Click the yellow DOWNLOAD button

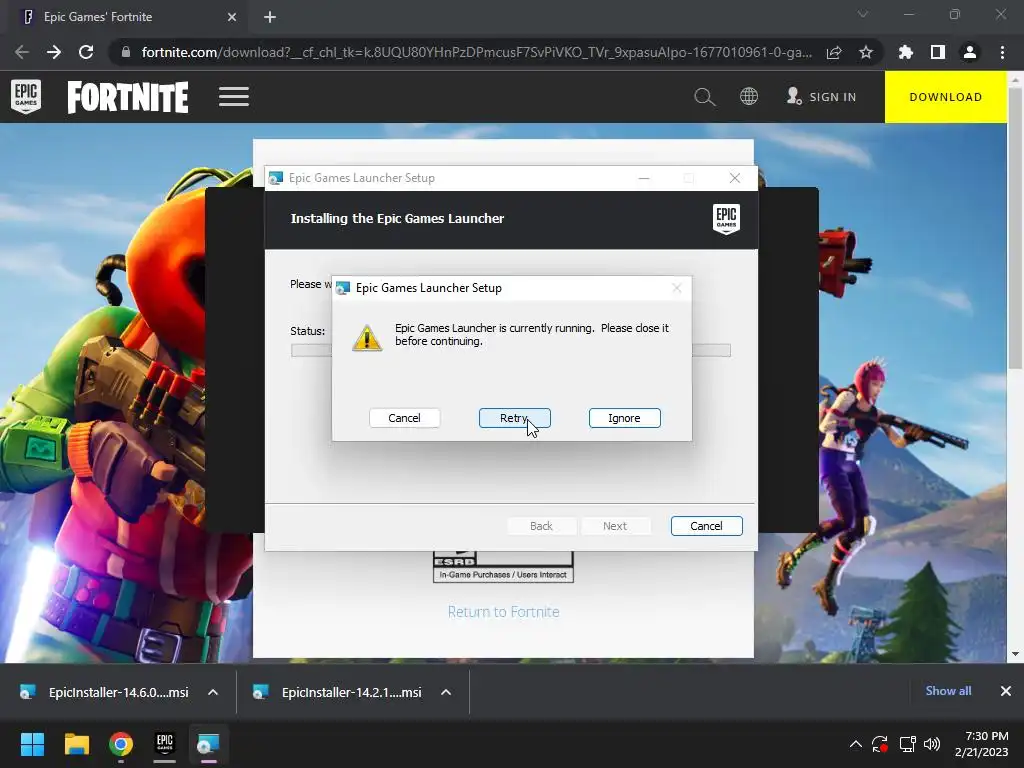pos(946,97)
